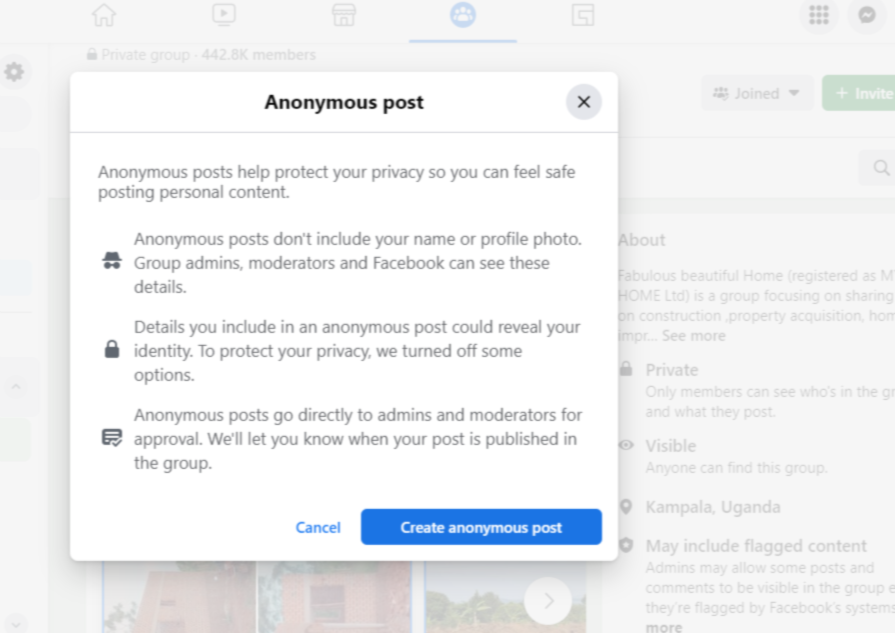Click the 'Visible' label in About
Viewport: 895px width, 633px height.
671,446
